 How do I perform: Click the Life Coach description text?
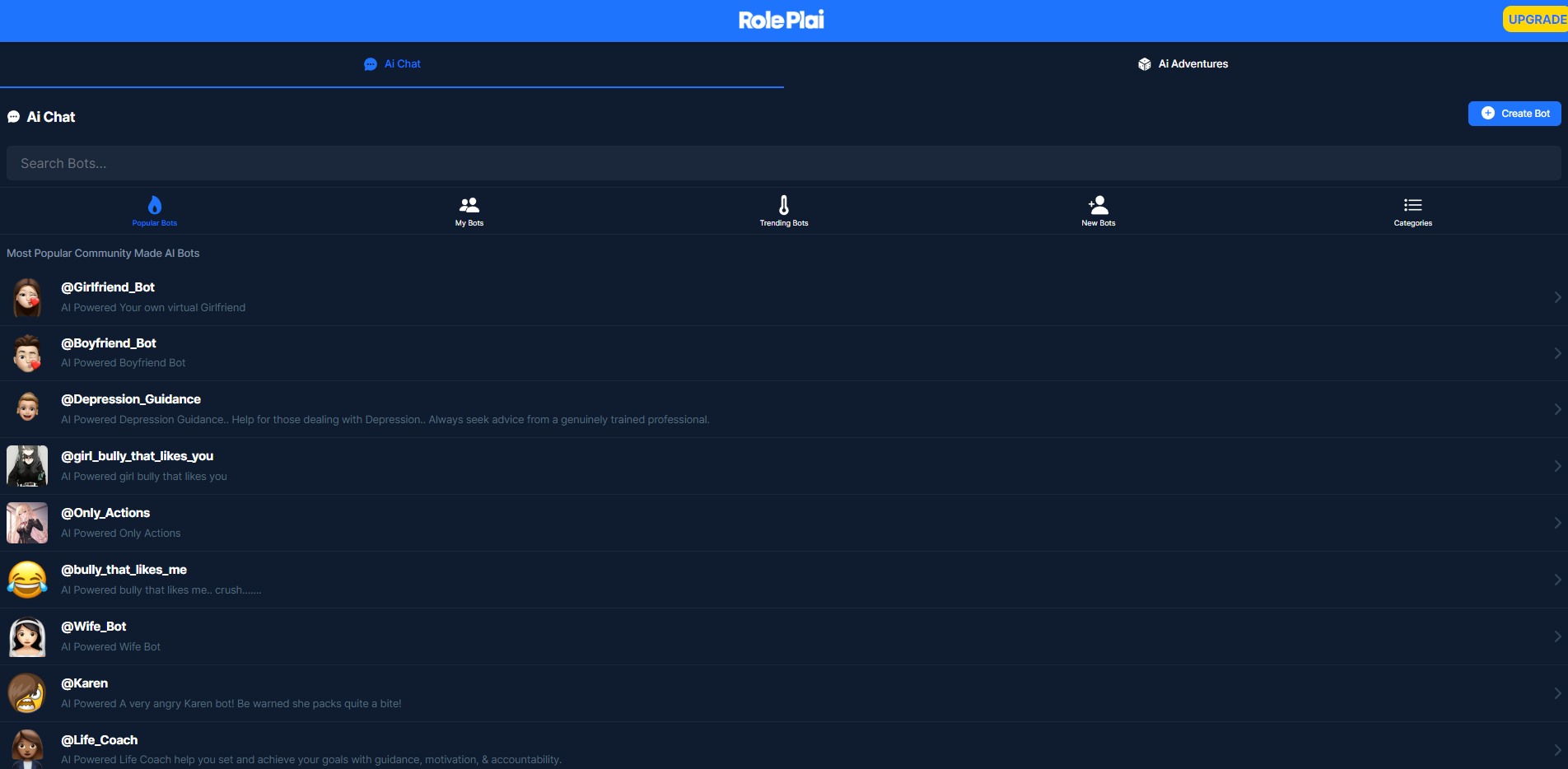click(311, 760)
